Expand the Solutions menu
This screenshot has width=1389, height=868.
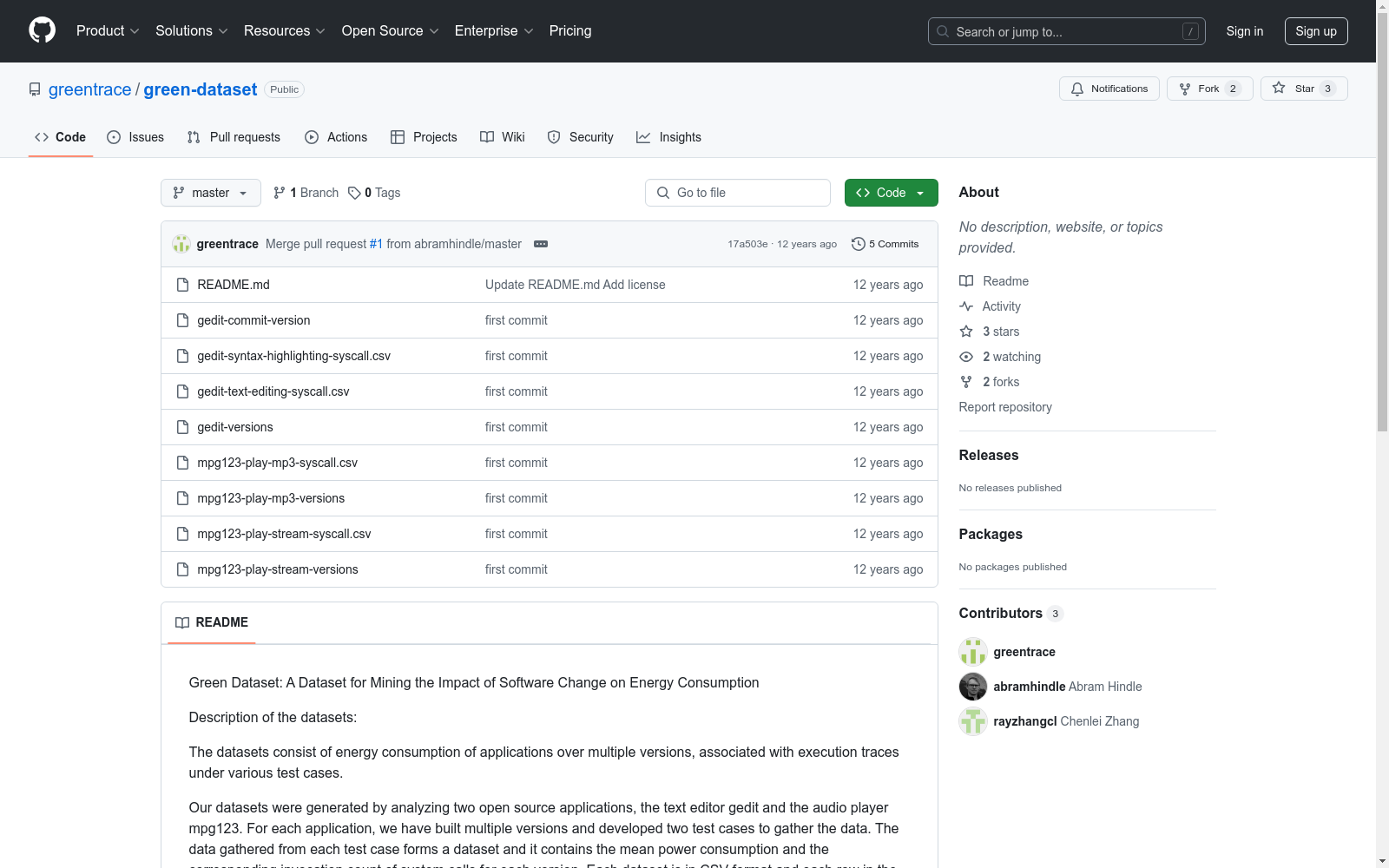(191, 31)
